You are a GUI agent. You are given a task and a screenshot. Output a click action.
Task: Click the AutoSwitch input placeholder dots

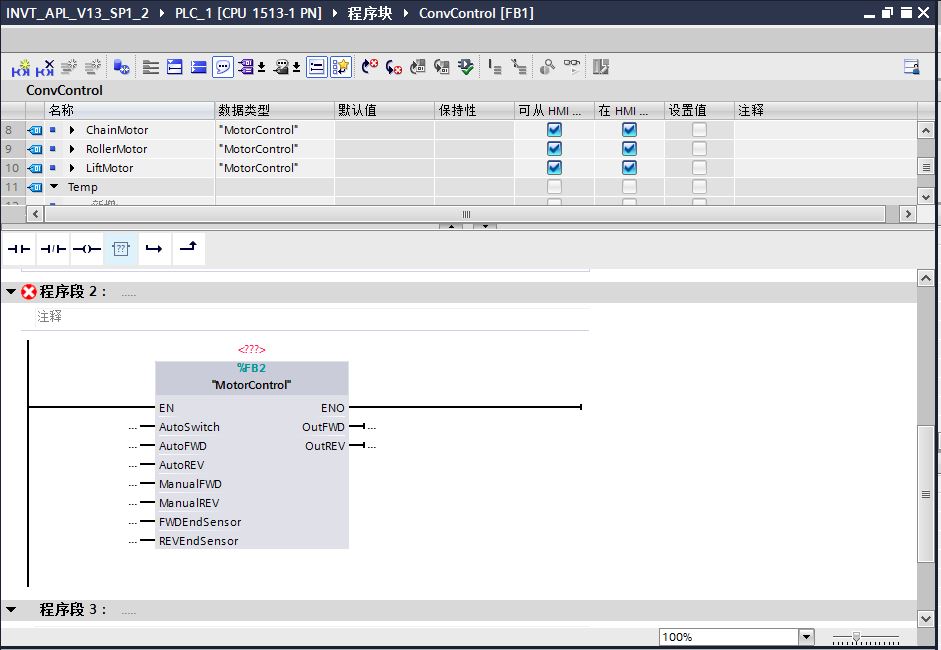coord(133,427)
